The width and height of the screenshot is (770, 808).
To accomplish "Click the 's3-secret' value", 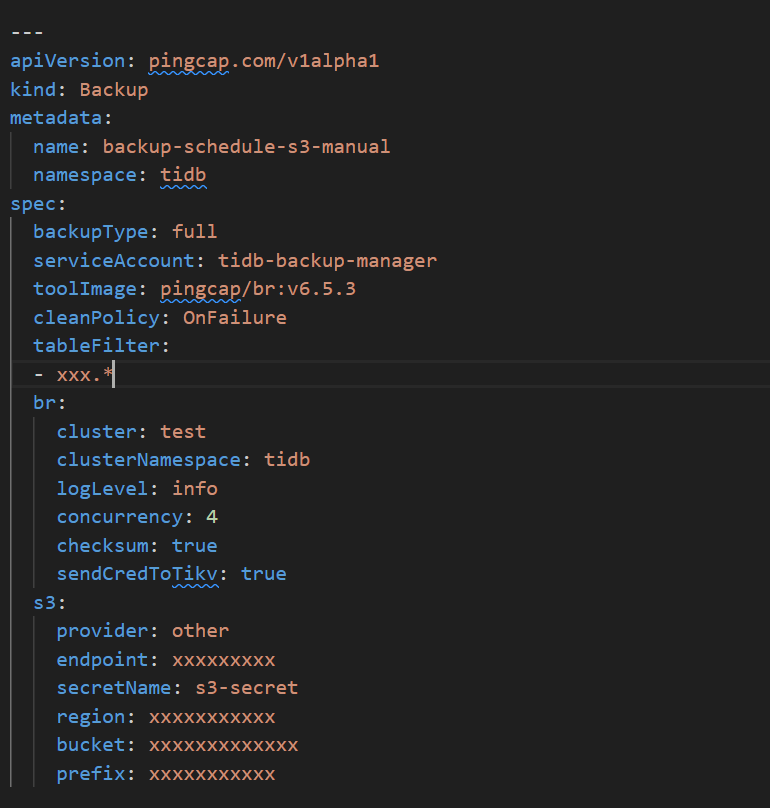I will coord(246,688).
